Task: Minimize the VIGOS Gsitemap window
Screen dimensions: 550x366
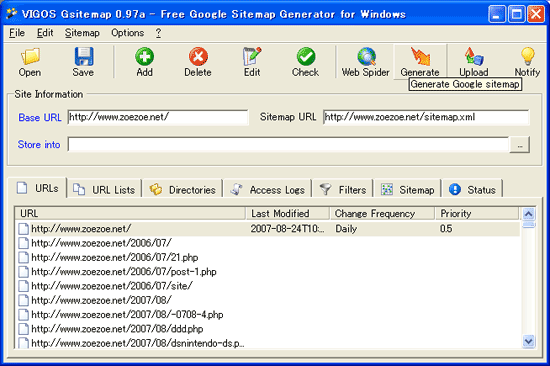Action: [x=497, y=14]
